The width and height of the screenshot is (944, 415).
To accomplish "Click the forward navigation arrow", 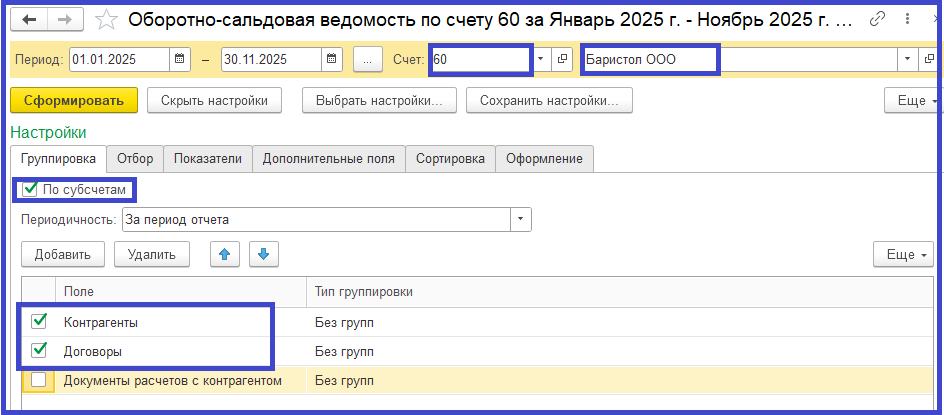I will 64,20.
